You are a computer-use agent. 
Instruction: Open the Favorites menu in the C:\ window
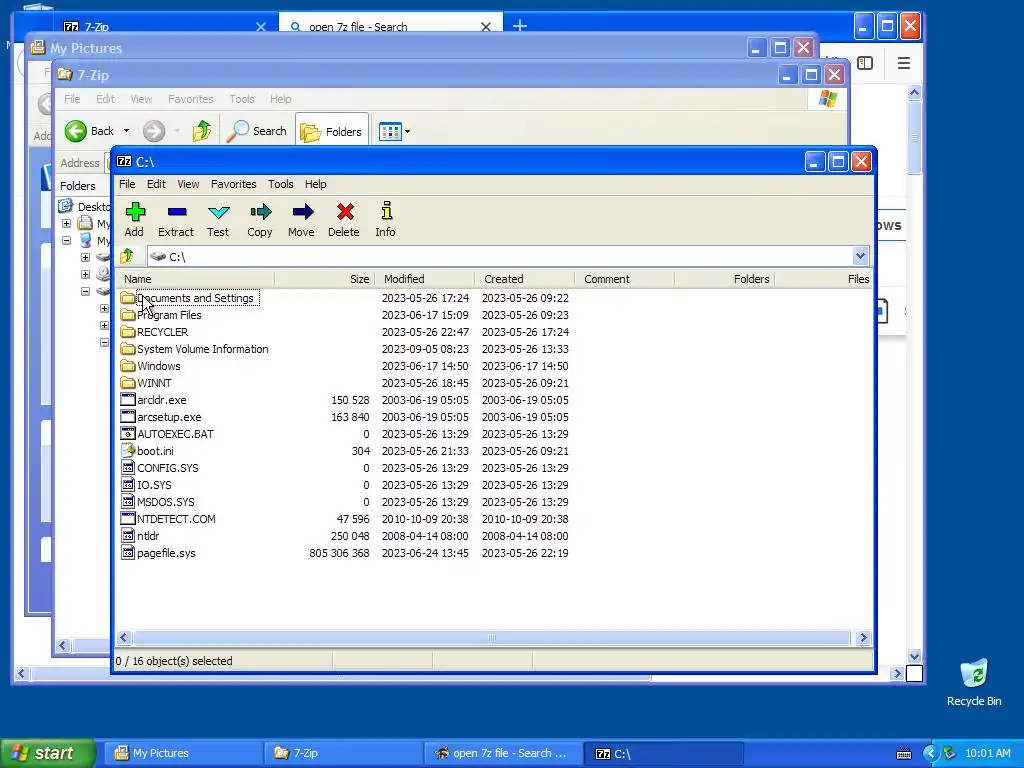233,184
